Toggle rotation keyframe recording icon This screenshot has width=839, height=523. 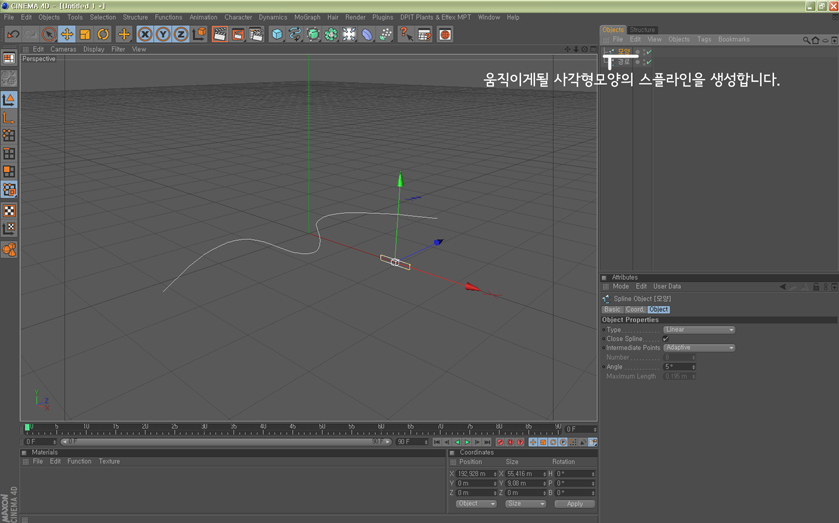point(553,442)
